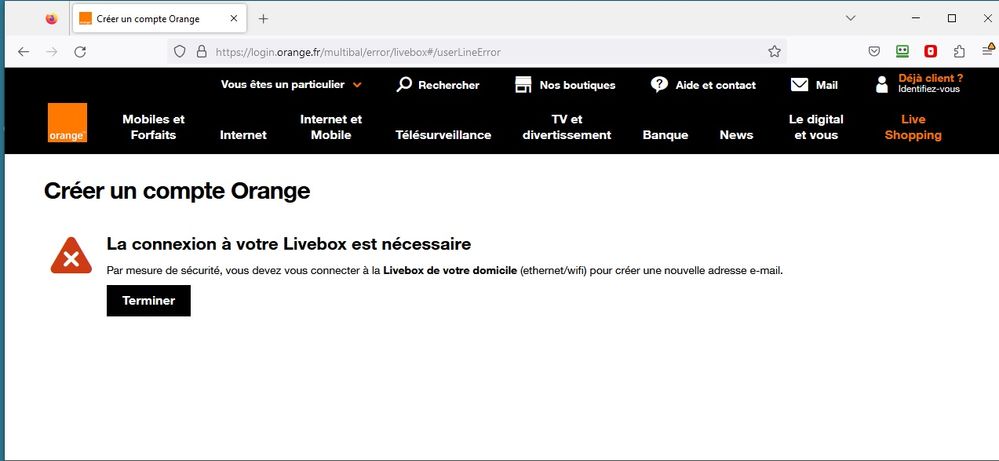
Task: Minimize the Firefox window
Action: (x=916, y=18)
